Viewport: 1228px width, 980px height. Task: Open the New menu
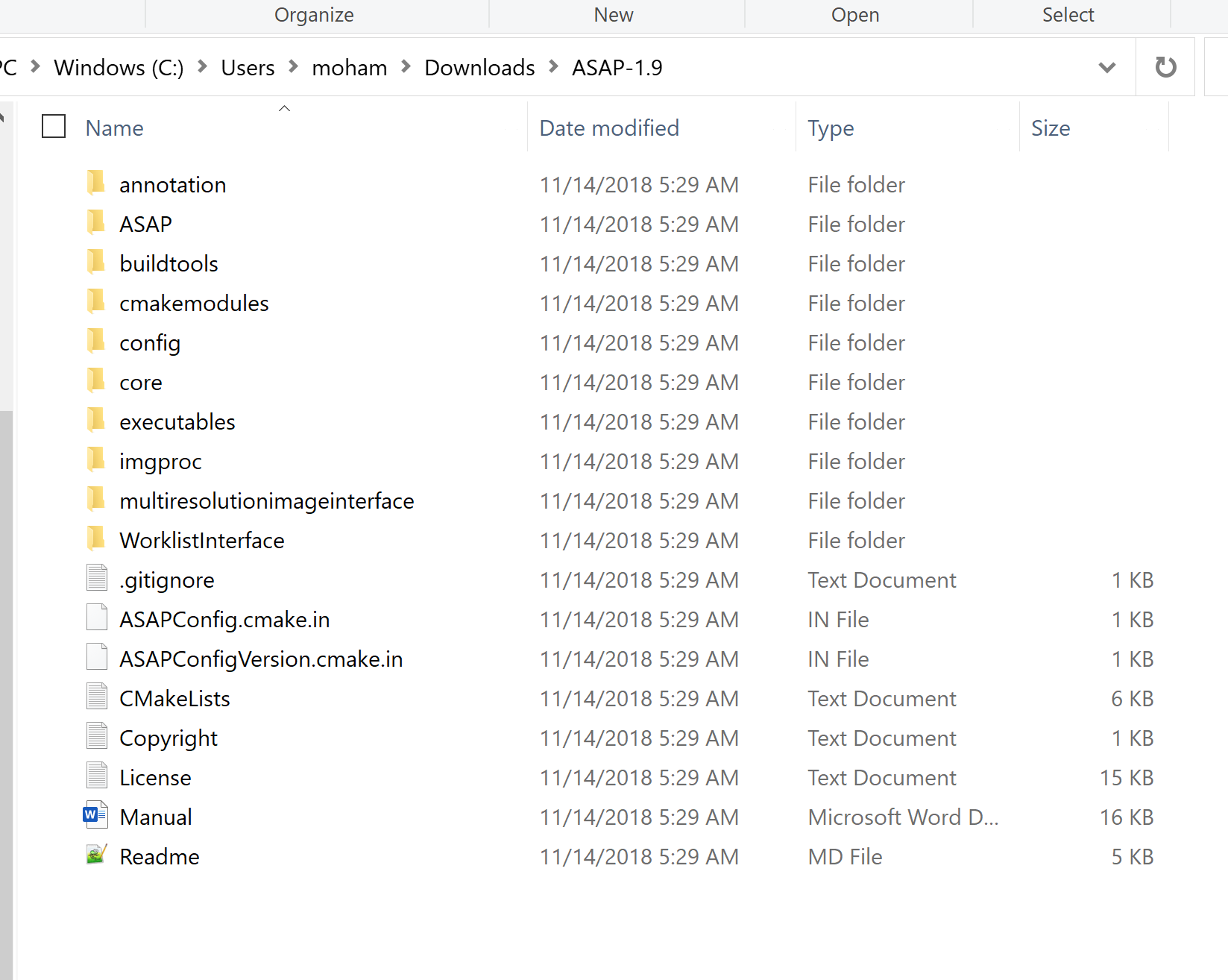click(613, 14)
